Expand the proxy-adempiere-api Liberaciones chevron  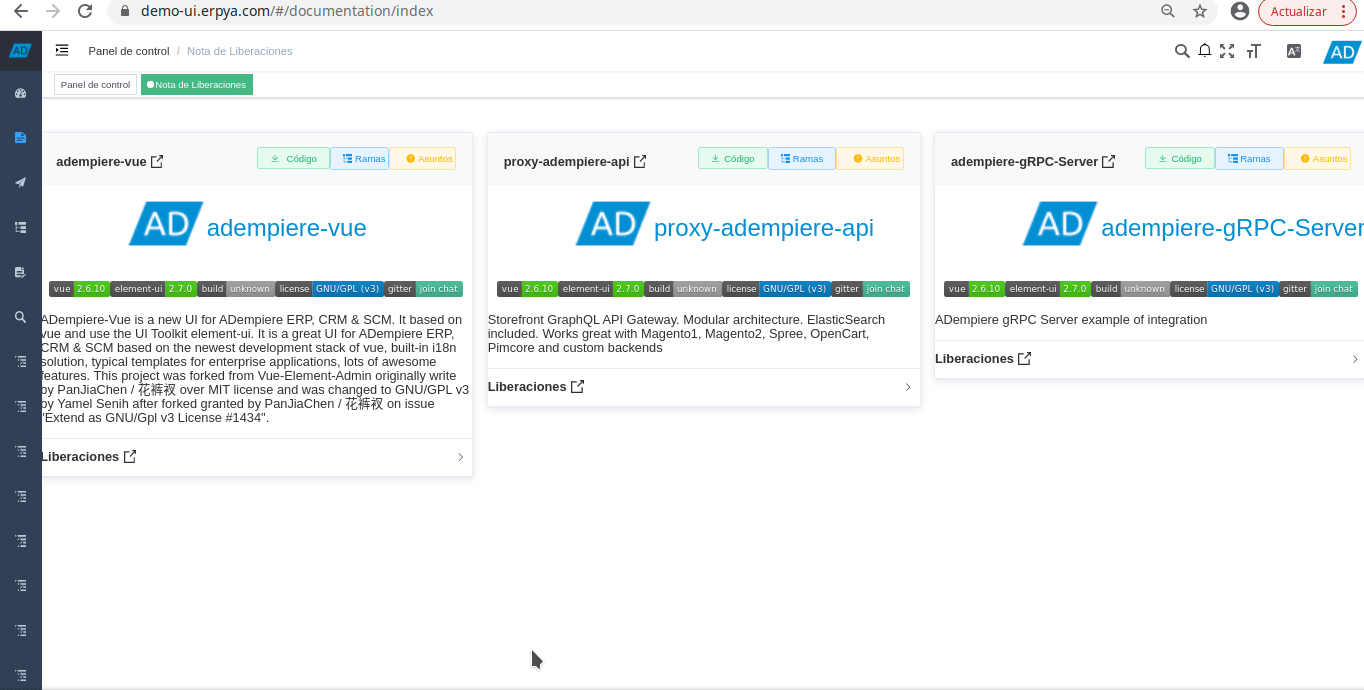[x=908, y=387]
